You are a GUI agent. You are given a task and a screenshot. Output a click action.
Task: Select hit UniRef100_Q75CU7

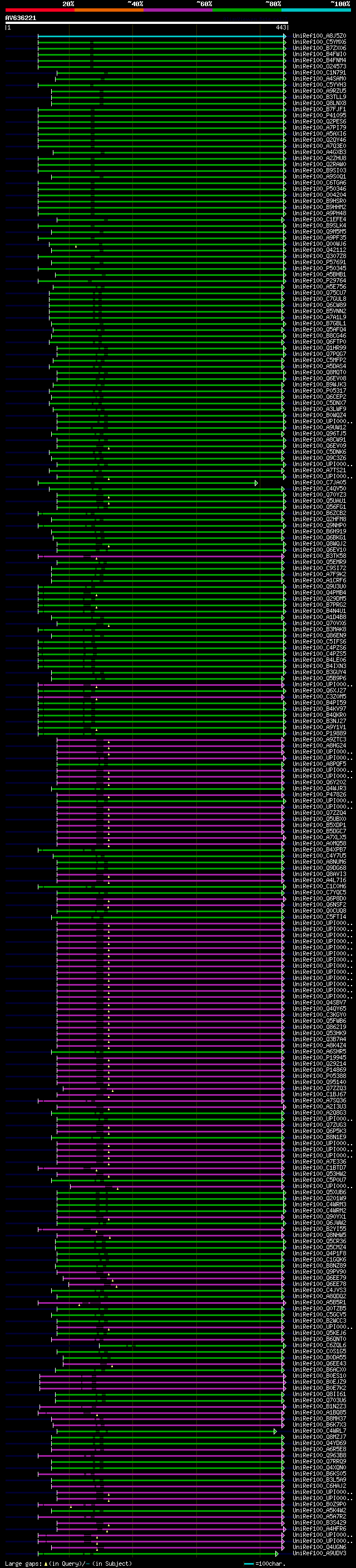click(x=319, y=293)
